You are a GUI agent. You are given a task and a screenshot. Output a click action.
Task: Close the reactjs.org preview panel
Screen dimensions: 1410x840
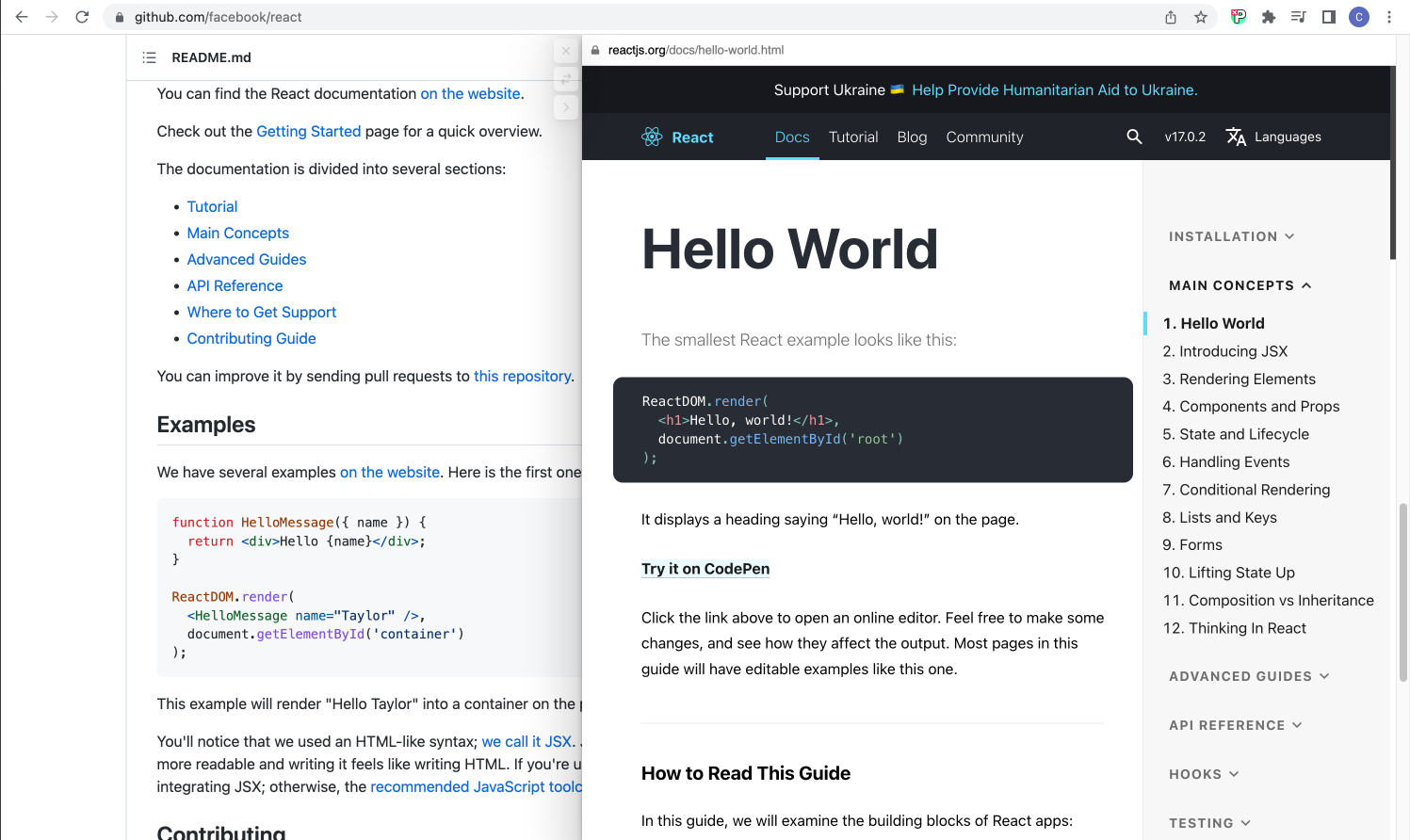[x=566, y=51]
